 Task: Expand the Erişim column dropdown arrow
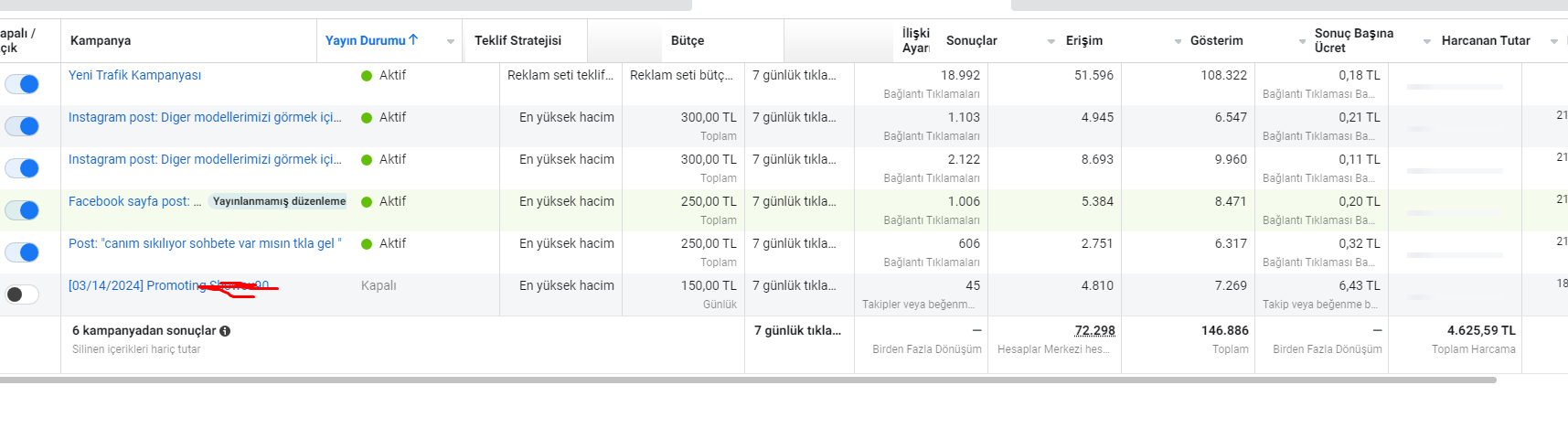click(1178, 41)
